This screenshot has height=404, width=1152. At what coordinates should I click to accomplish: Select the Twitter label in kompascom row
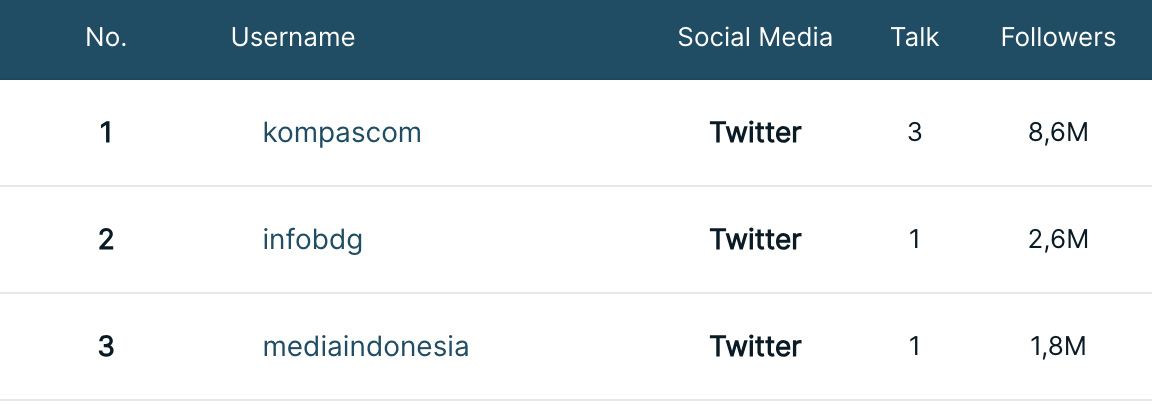pyautogui.click(x=755, y=133)
